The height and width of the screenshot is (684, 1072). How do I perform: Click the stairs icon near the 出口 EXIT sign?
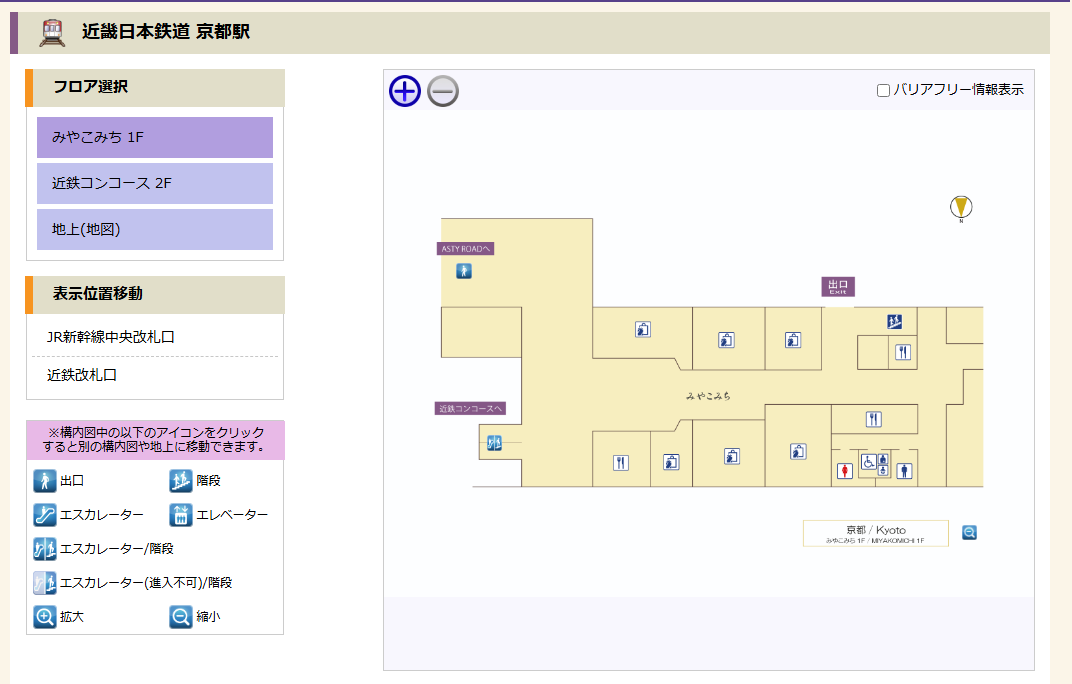[x=894, y=321]
